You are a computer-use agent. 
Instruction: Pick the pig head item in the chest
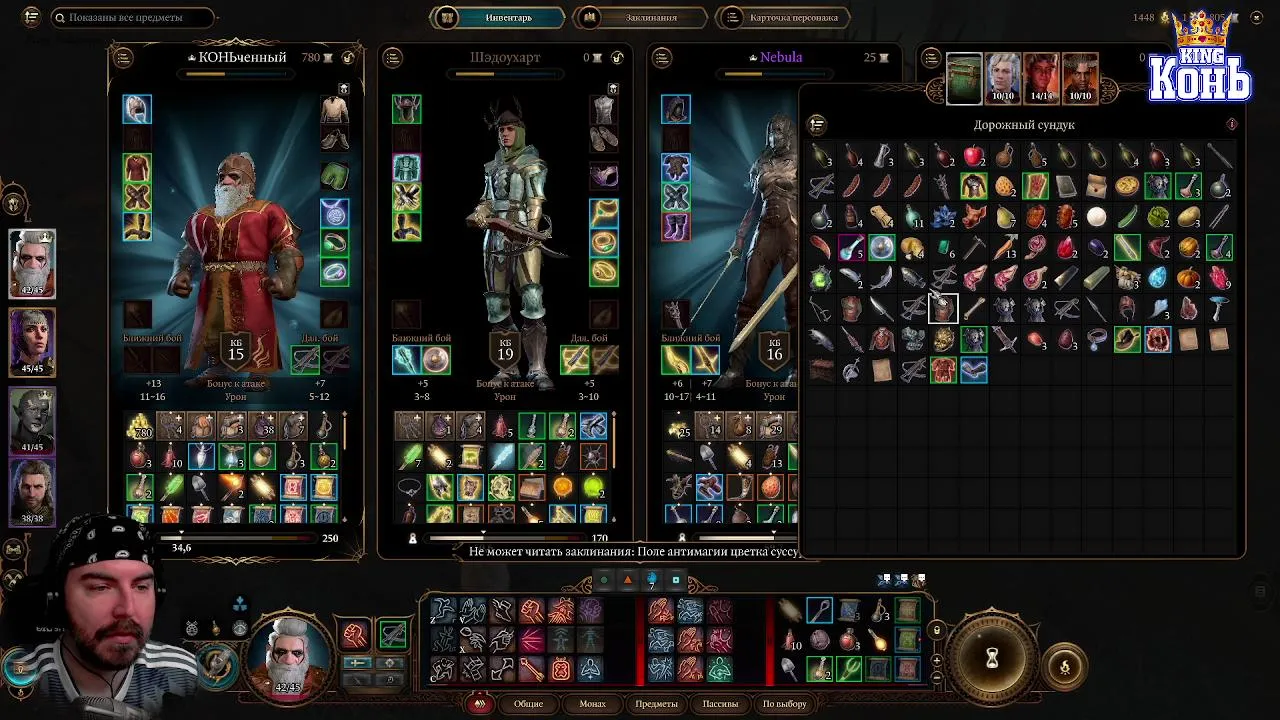[973, 217]
